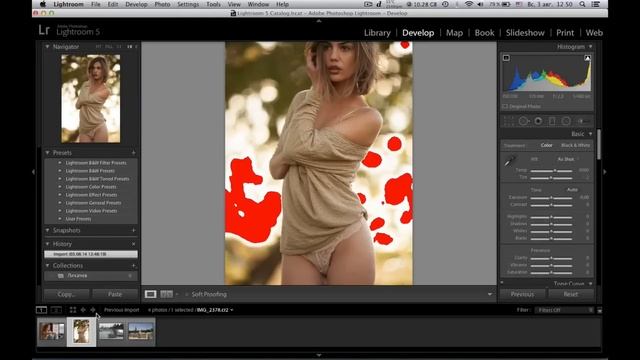Adjust the Exposure slider
The height and width of the screenshot is (360, 640).
pos(551,198)
